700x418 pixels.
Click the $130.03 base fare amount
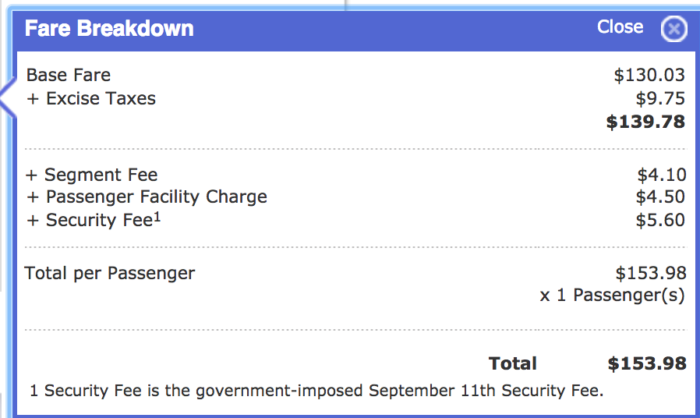click(x=649, y=75)
